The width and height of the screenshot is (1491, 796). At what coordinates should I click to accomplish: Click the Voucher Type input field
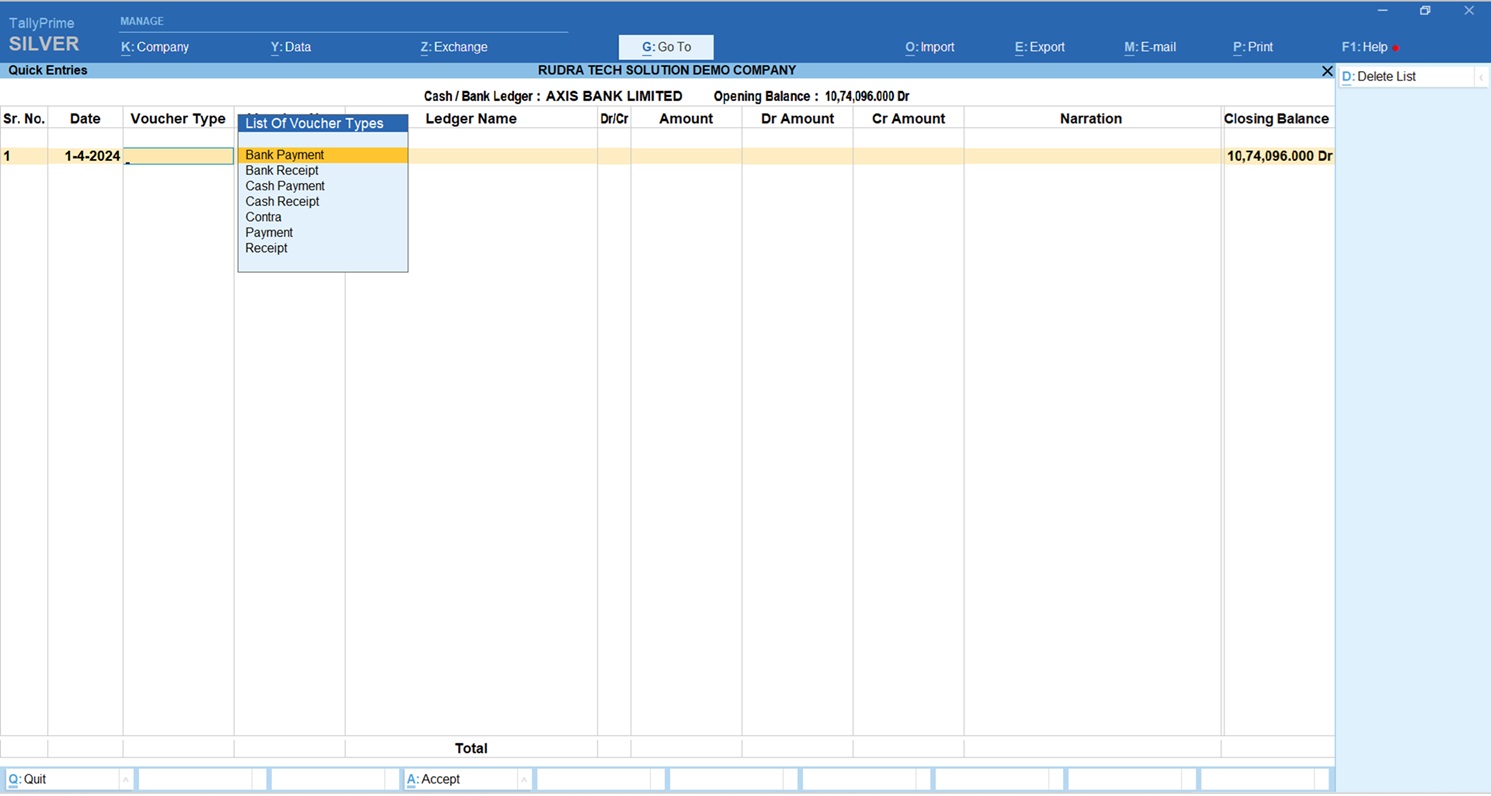[x=179, y=156]
